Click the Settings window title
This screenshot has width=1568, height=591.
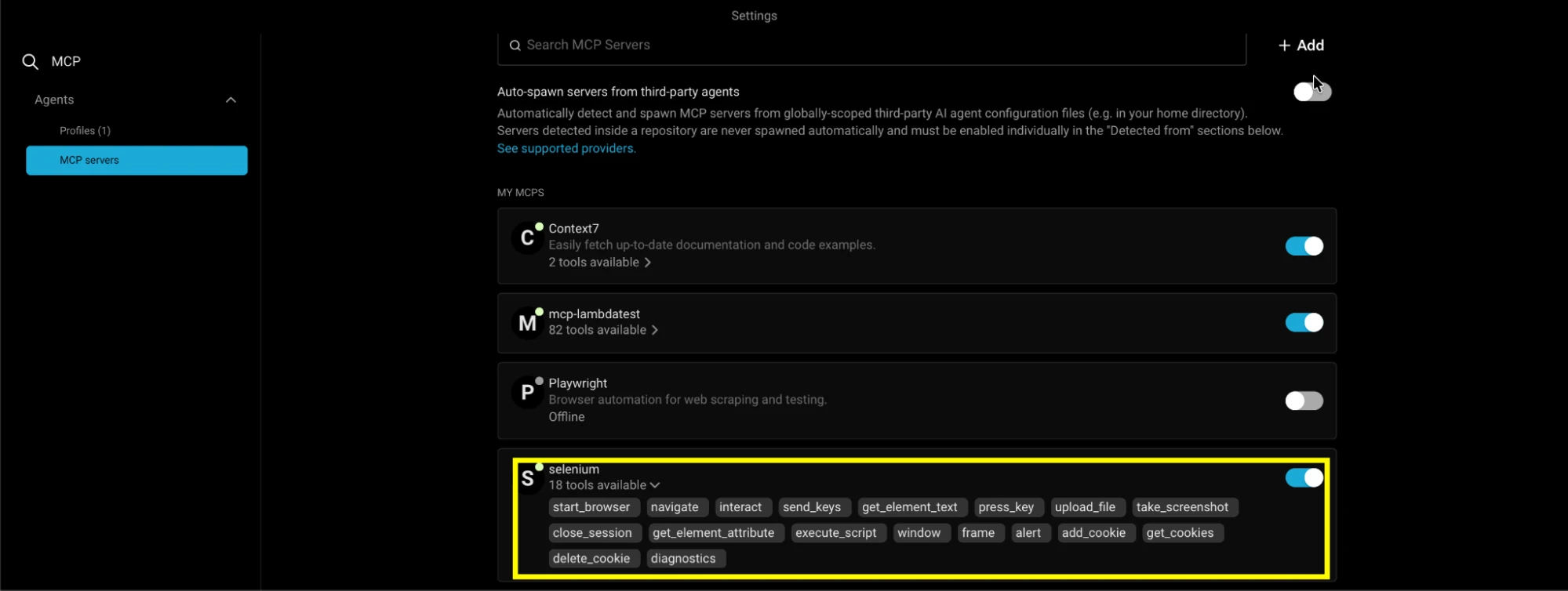[x=754, y=16]
